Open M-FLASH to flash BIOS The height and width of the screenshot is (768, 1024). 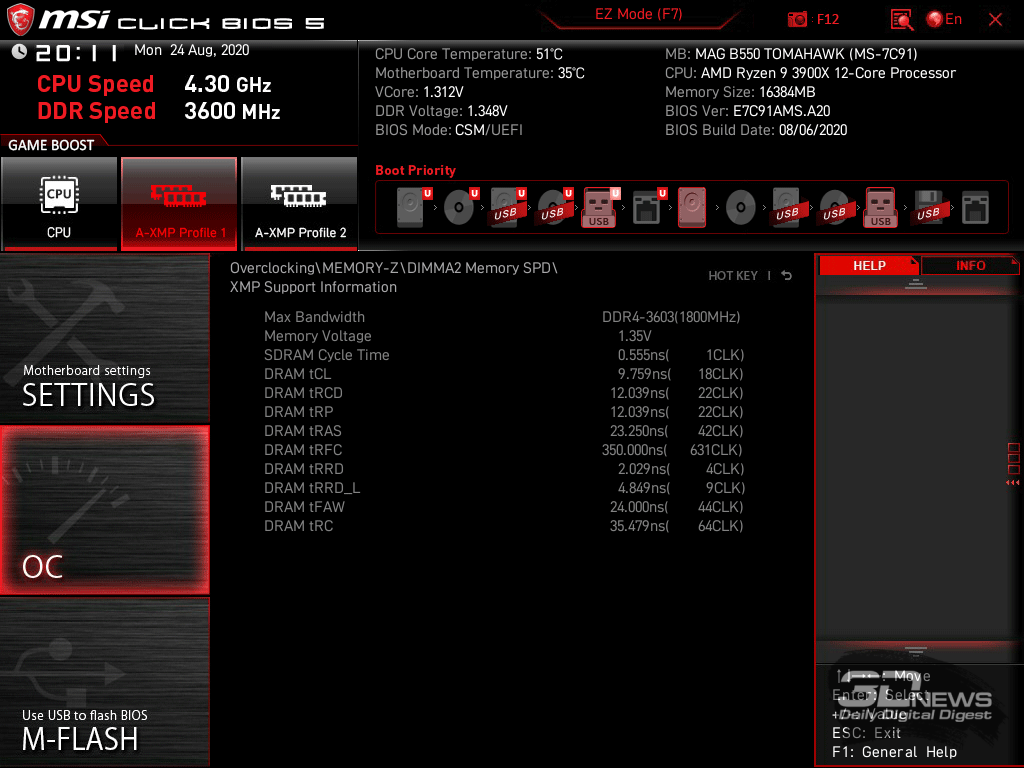pyautogui.click(x=104, y=682)
